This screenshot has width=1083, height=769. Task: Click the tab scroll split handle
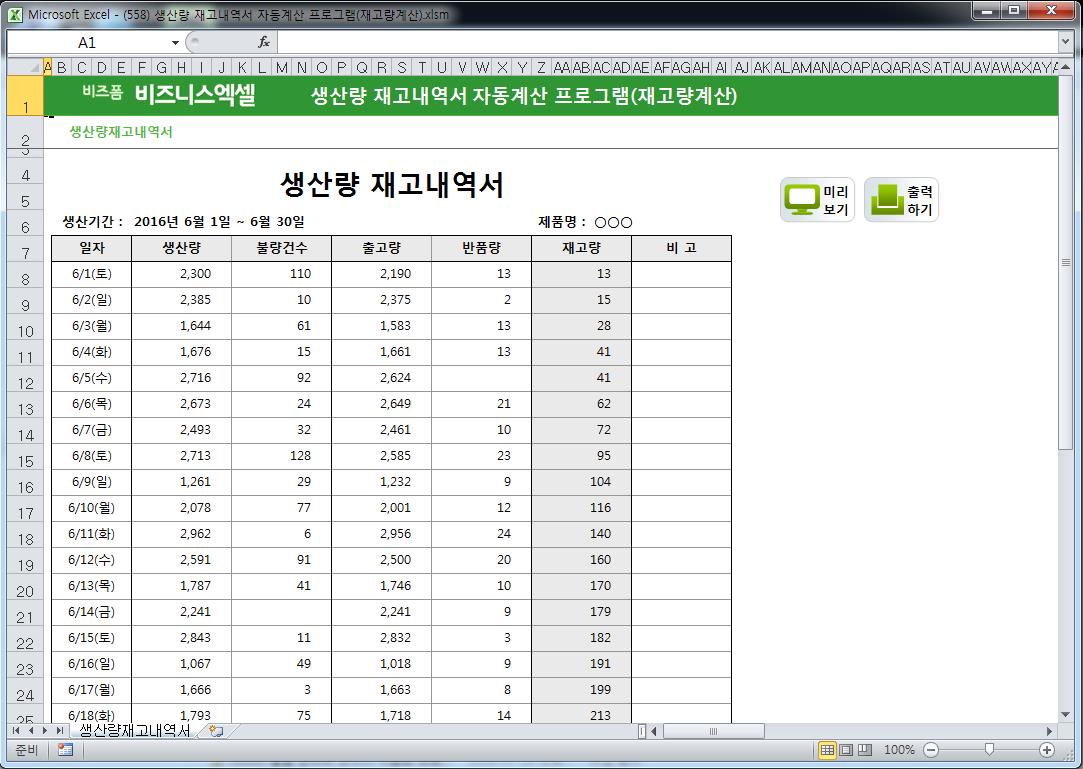(x=642, y=731)
